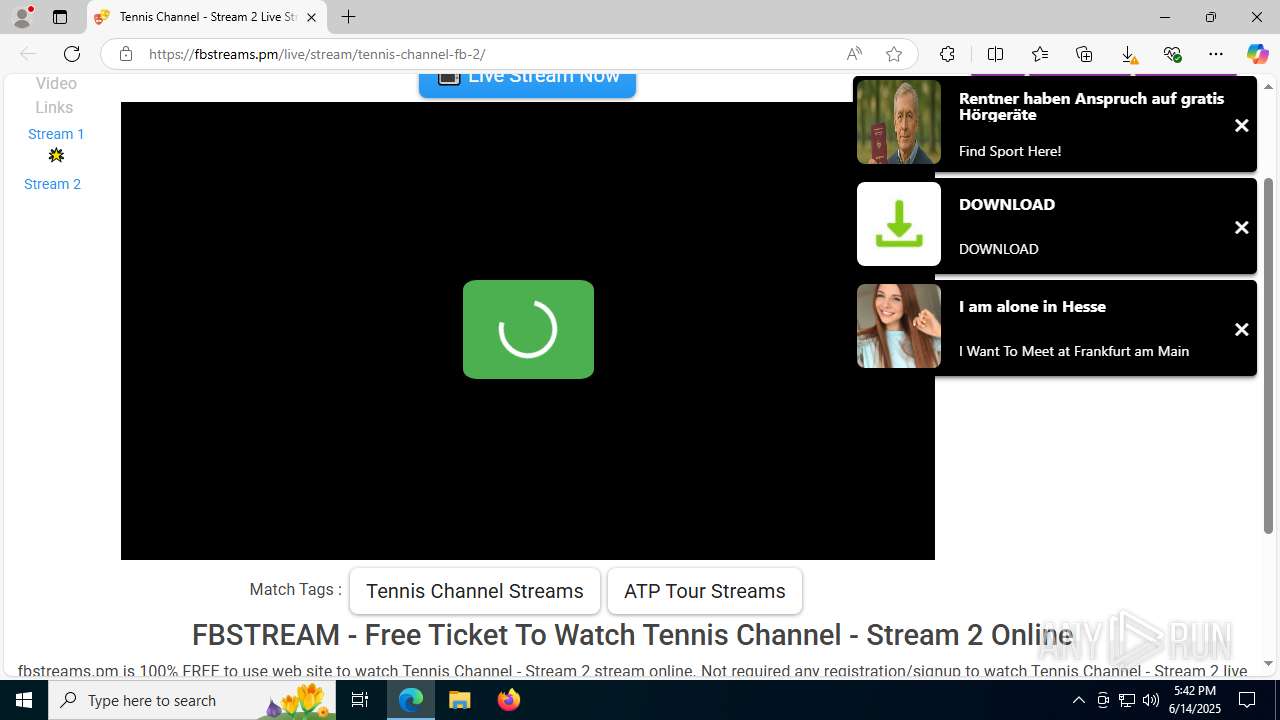Screen dimensions: 1280x720
Task: Open the network tray icon
Action: click(x=1127, y=700)
